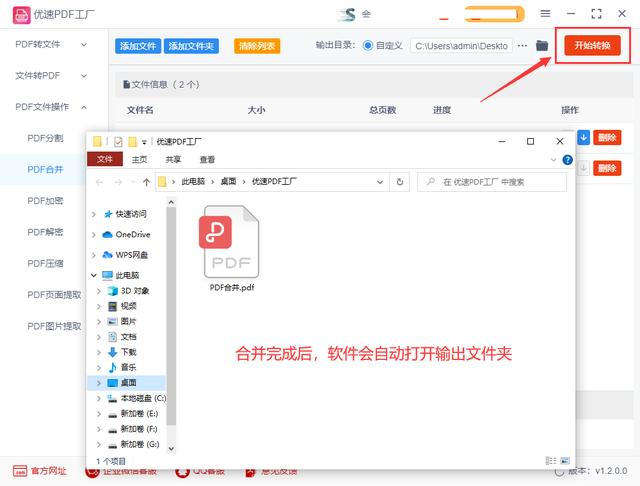This screenshot has height=486, width=640.
Task: Expand the 本地磁盘 (C:) tree node
Action: tap(99, 398)
